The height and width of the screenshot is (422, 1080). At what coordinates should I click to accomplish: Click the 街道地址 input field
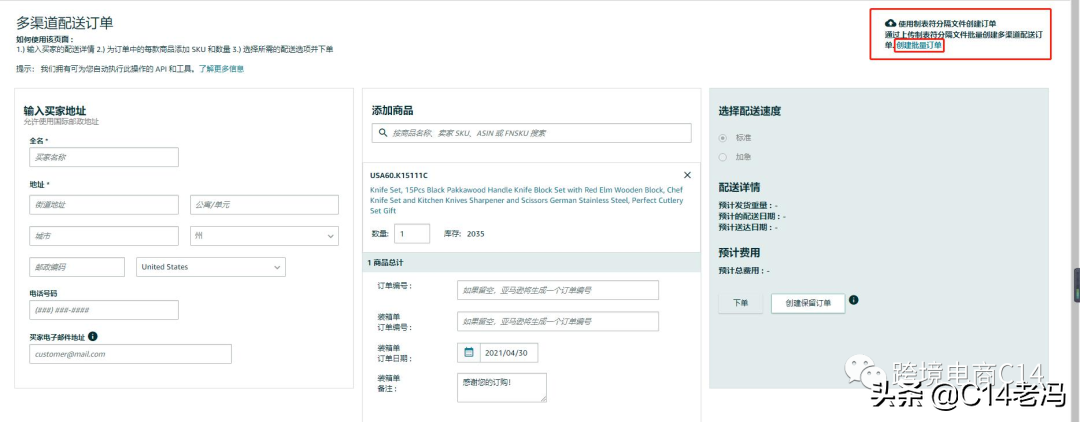[x=104, y=205]
